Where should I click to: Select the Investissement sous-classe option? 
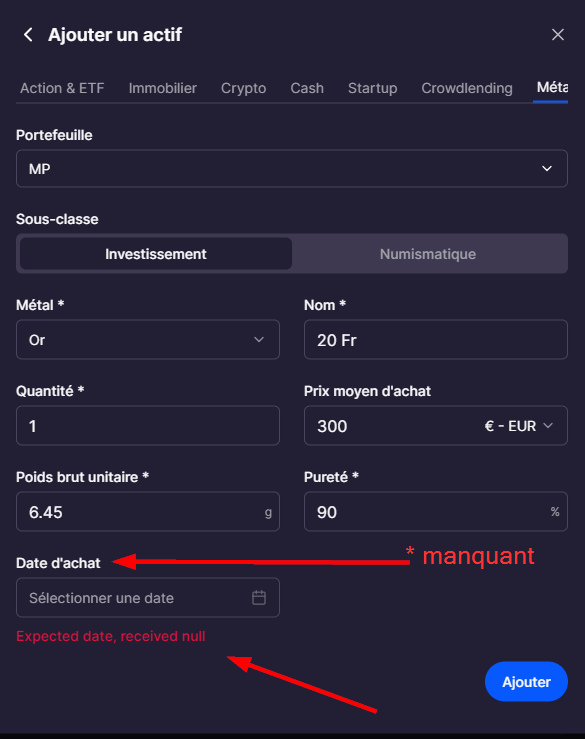[156, 254]
